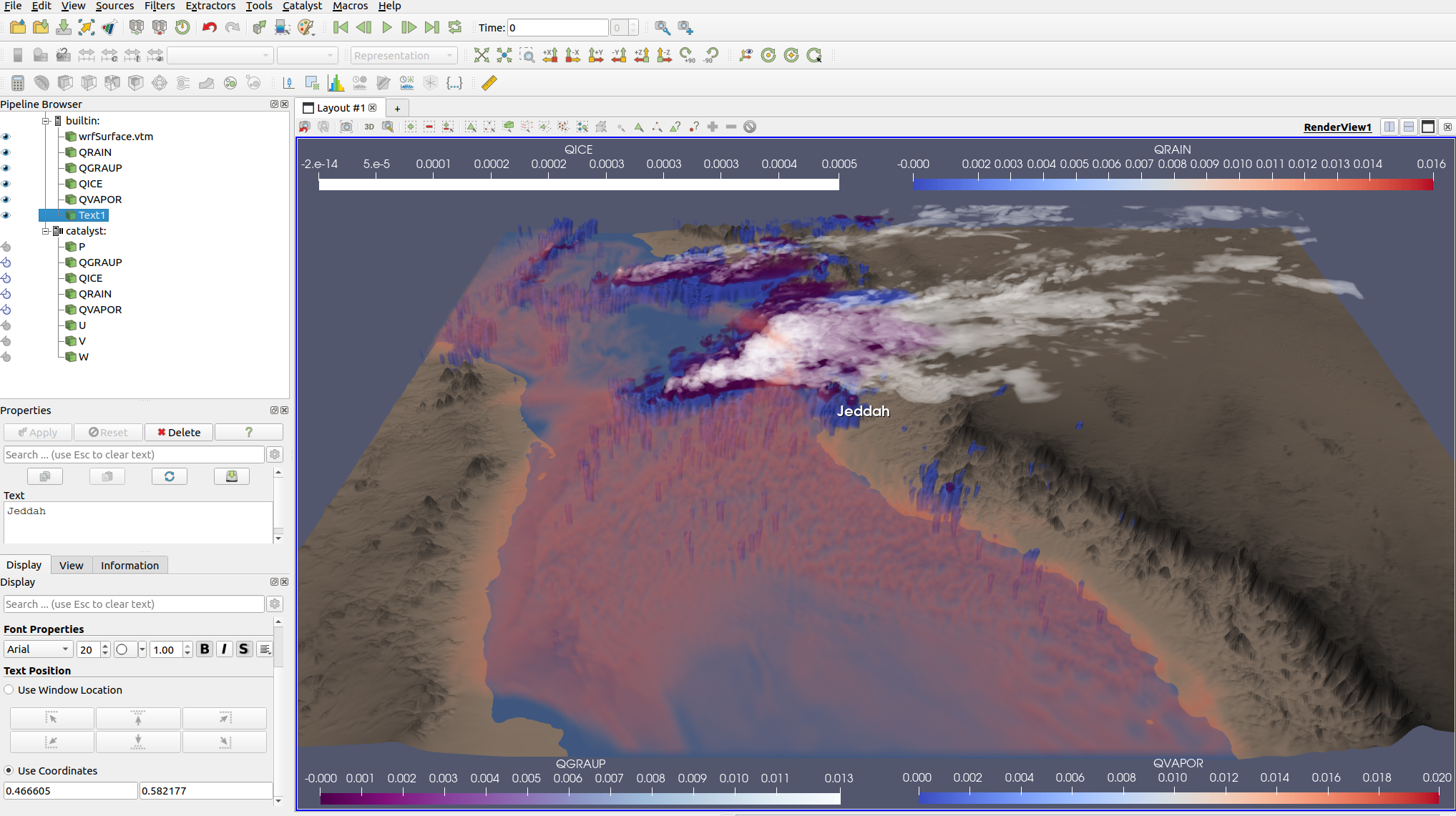Click the Rotate 90 degrees clockwise icon

tap(688, 55)
